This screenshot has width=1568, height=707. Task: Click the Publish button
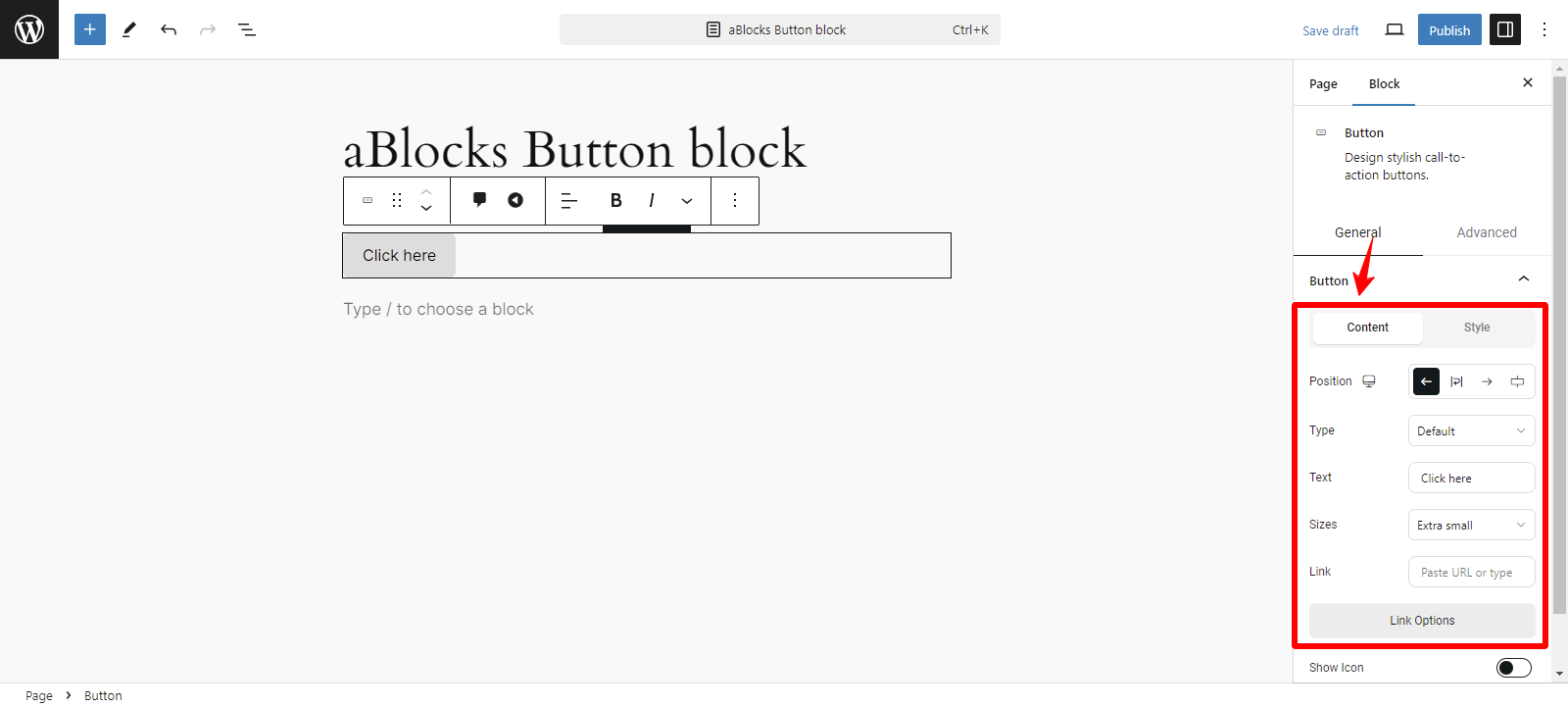pyautogui.click(x=1449, y=29)
